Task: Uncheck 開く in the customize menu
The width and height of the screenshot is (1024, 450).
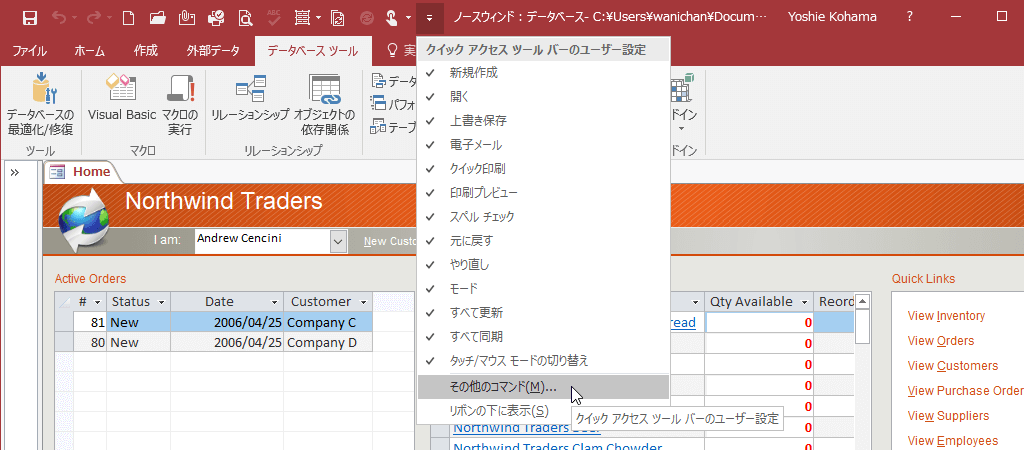Action: pyautogui.click(x=543, y=97)
